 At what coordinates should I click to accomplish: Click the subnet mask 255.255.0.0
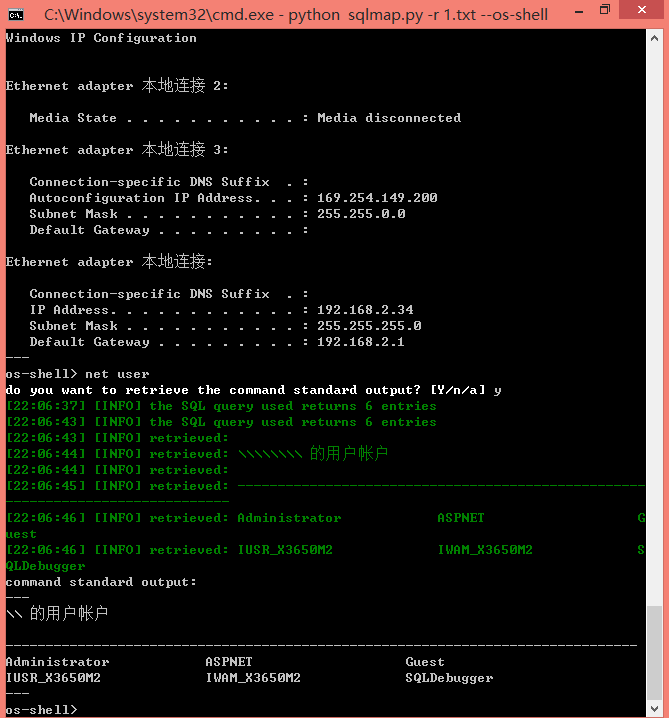pyautogui.click(x=361, y=214)
